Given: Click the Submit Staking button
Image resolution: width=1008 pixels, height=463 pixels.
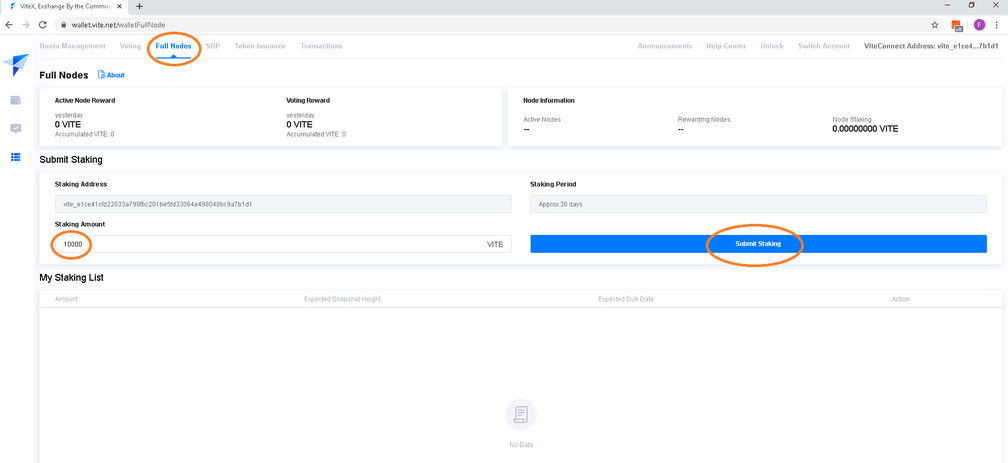Looking at the screenshot, I should [x=758, y=244].
